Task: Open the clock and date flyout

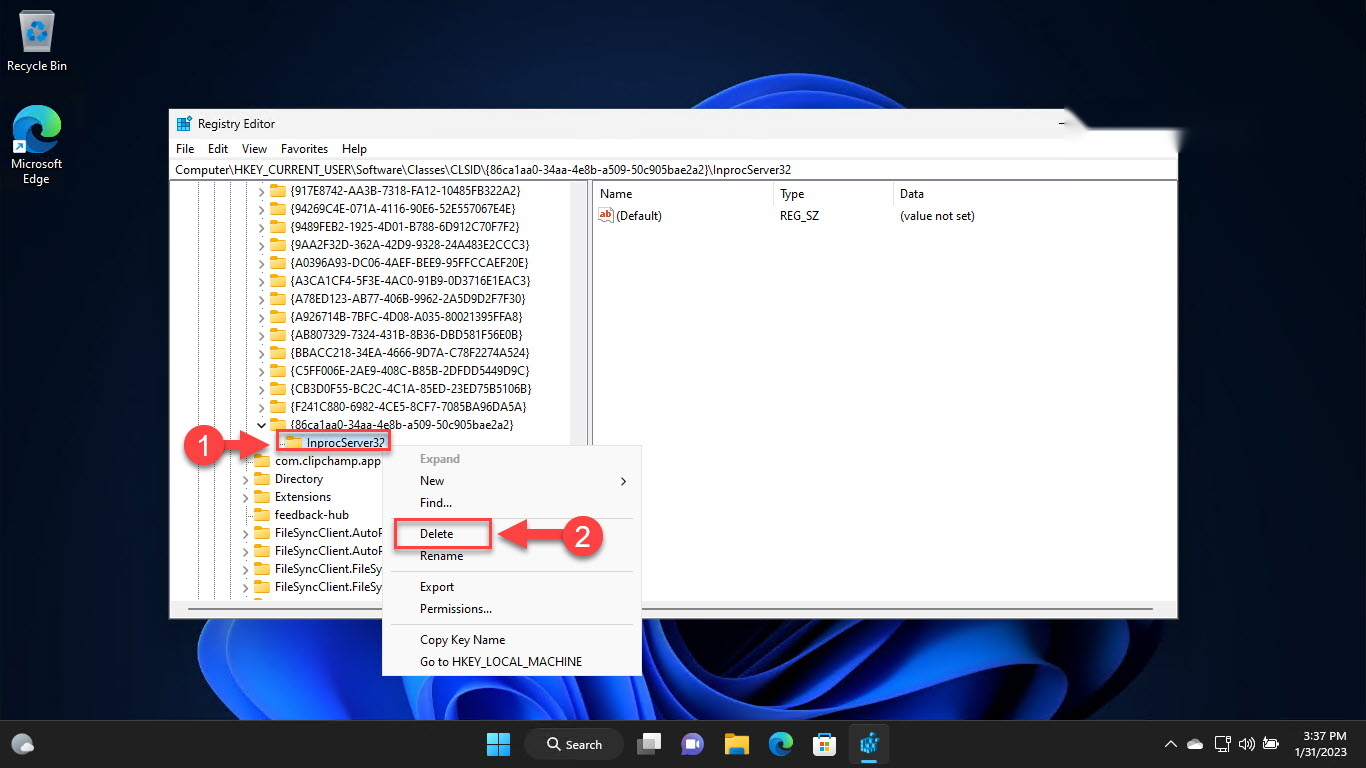Action: tap(1321, 744)
